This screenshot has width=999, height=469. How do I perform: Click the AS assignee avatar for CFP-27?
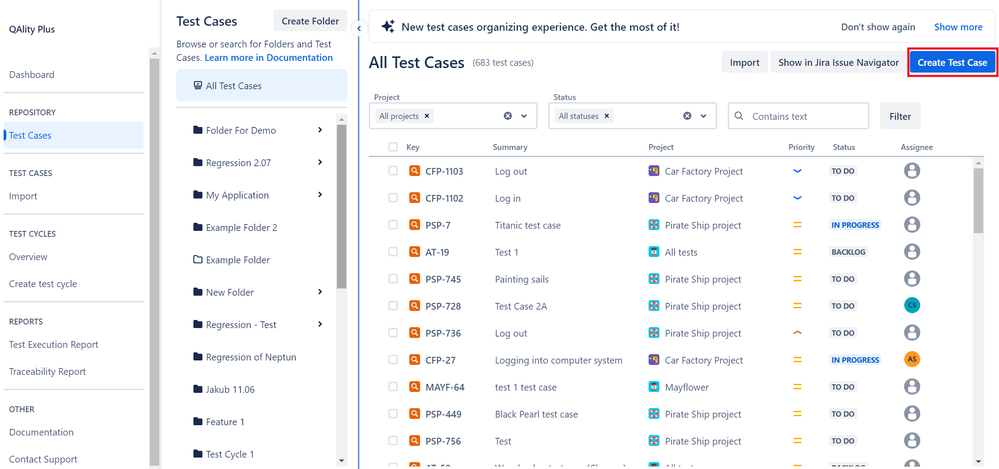[x=911, y=360]
